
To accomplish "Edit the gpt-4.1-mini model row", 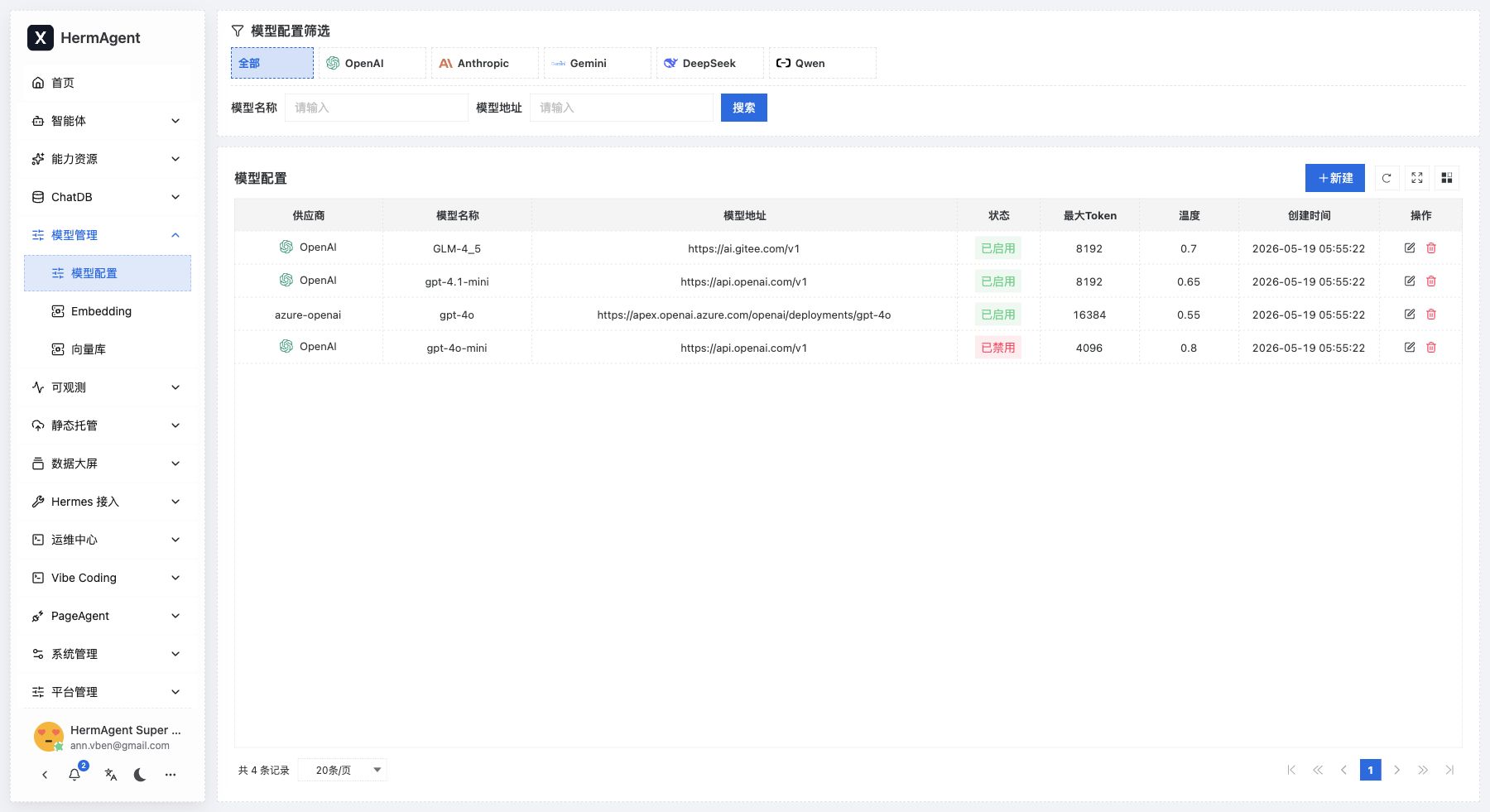I will [1410, 281].
